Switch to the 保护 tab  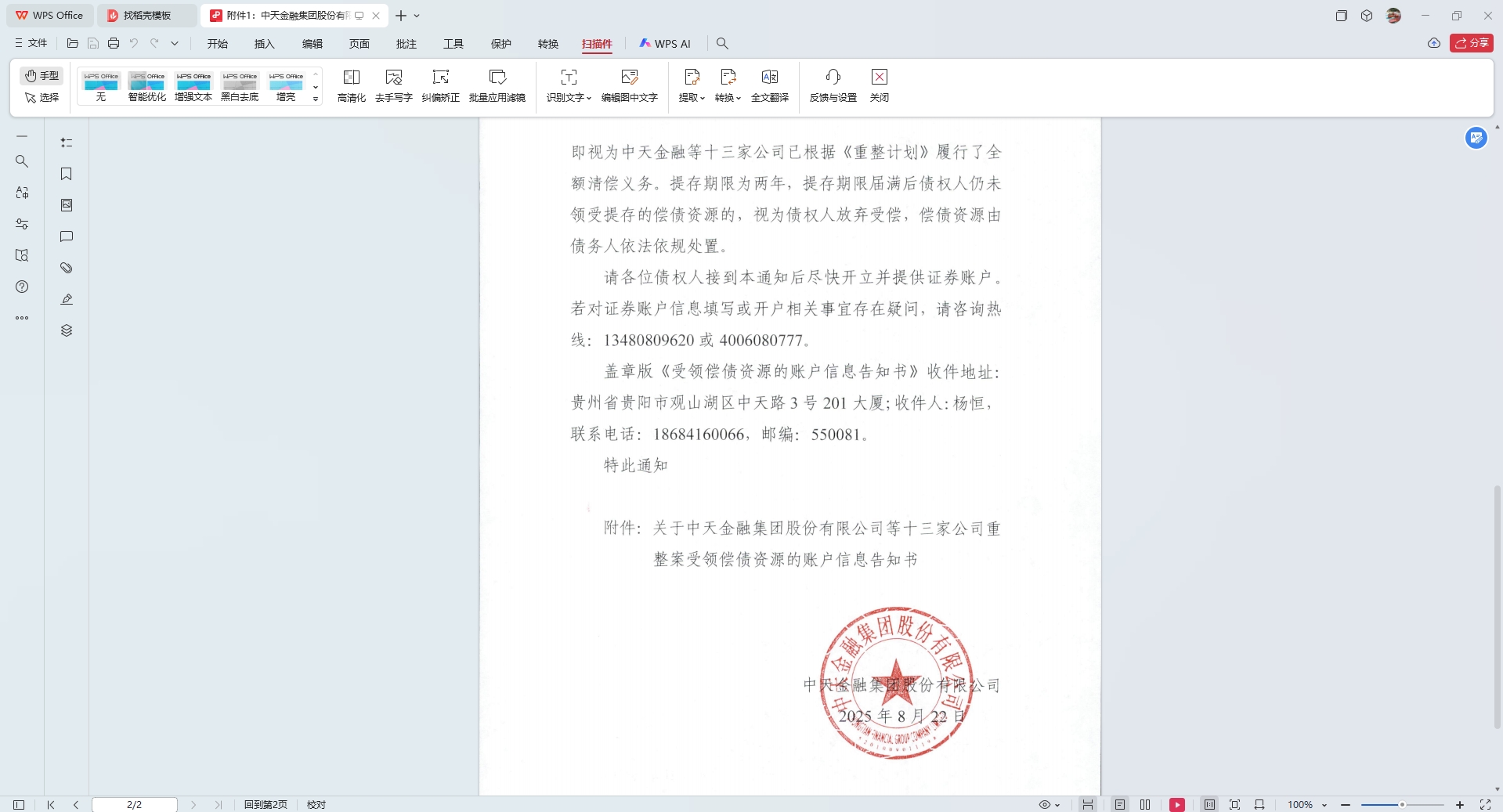click(x=501, y=44)
